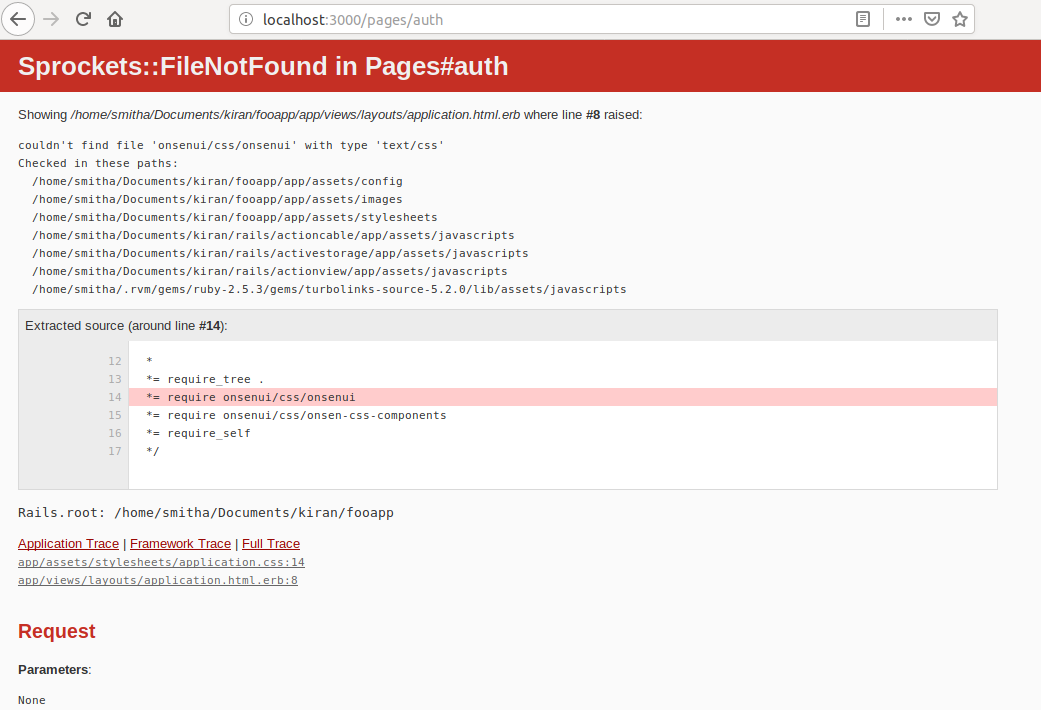Bookmark the page with the star icon
1041x710 pixels.
point(960,18)
